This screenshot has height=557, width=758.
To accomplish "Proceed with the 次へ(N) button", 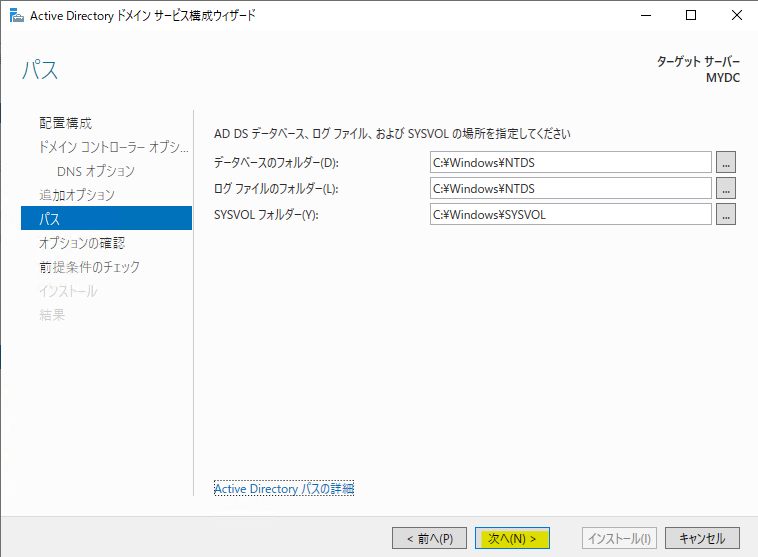I will [512, 538].
